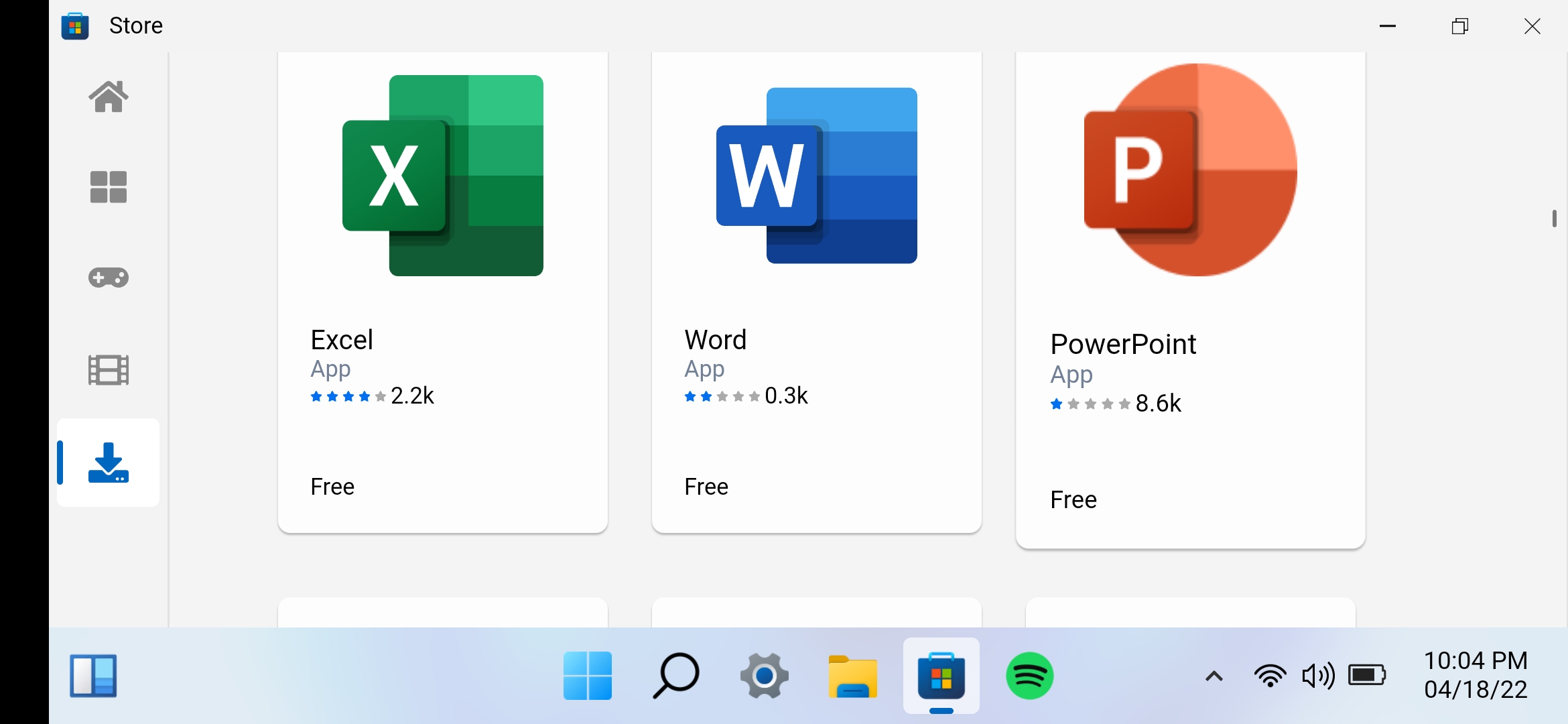The height and width of the screenshot is (724, 1568).
Task: Open the volume control in the tray
Action: coord(1319,676)
